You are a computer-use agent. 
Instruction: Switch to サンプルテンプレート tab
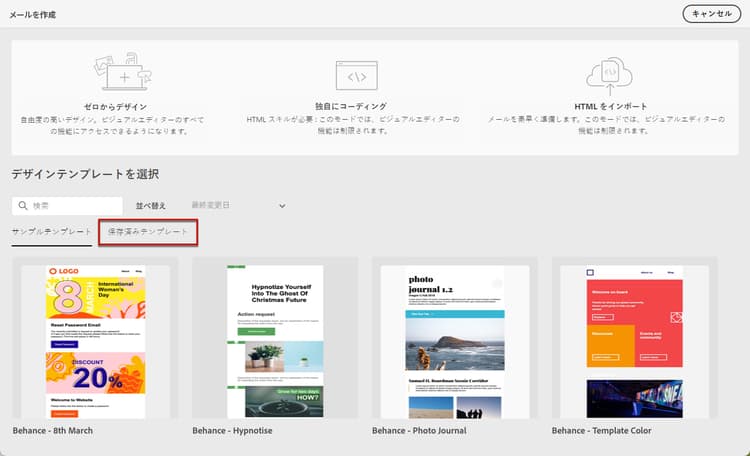coord(52,232)
